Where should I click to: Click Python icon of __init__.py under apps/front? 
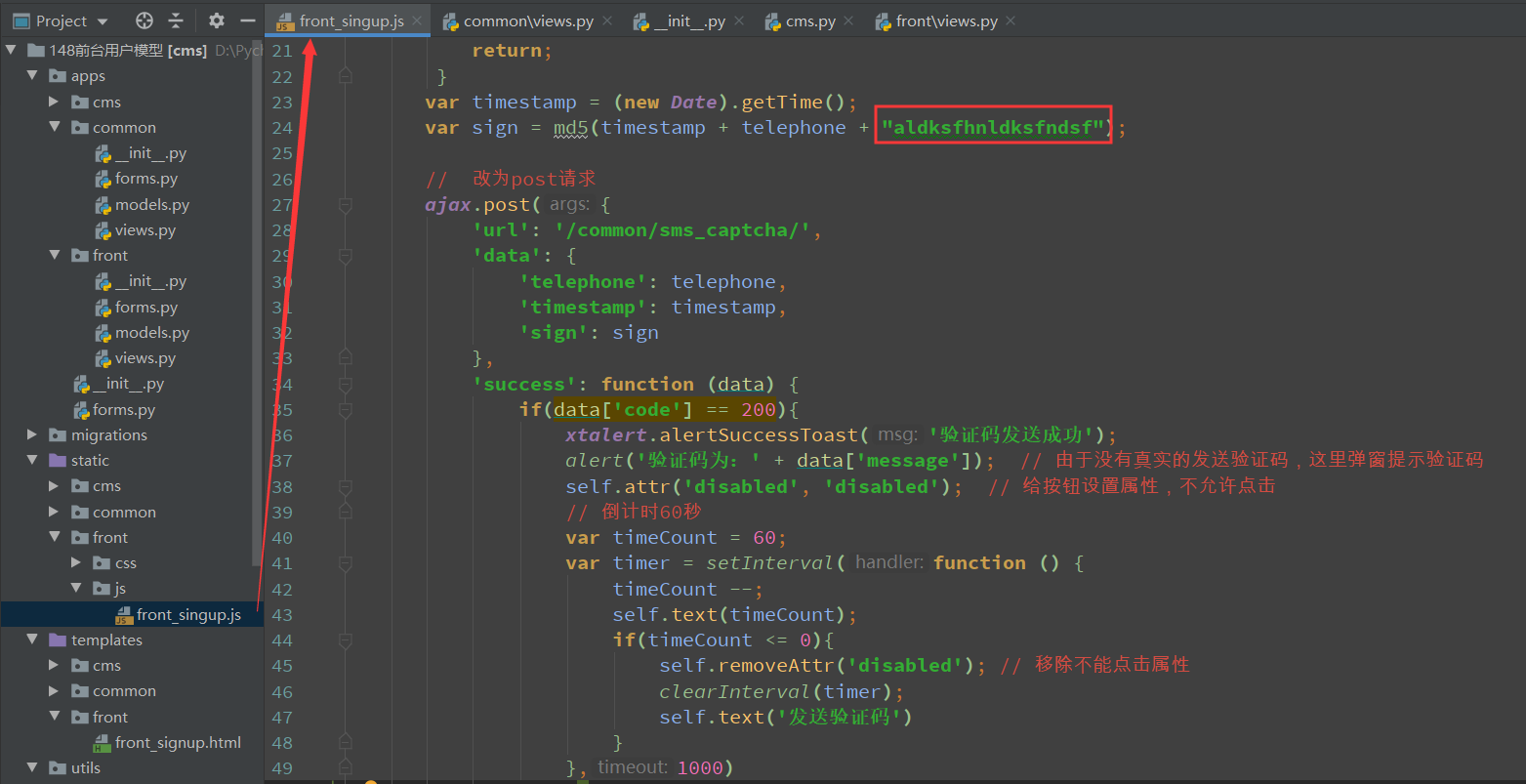[x=103, y=281]
